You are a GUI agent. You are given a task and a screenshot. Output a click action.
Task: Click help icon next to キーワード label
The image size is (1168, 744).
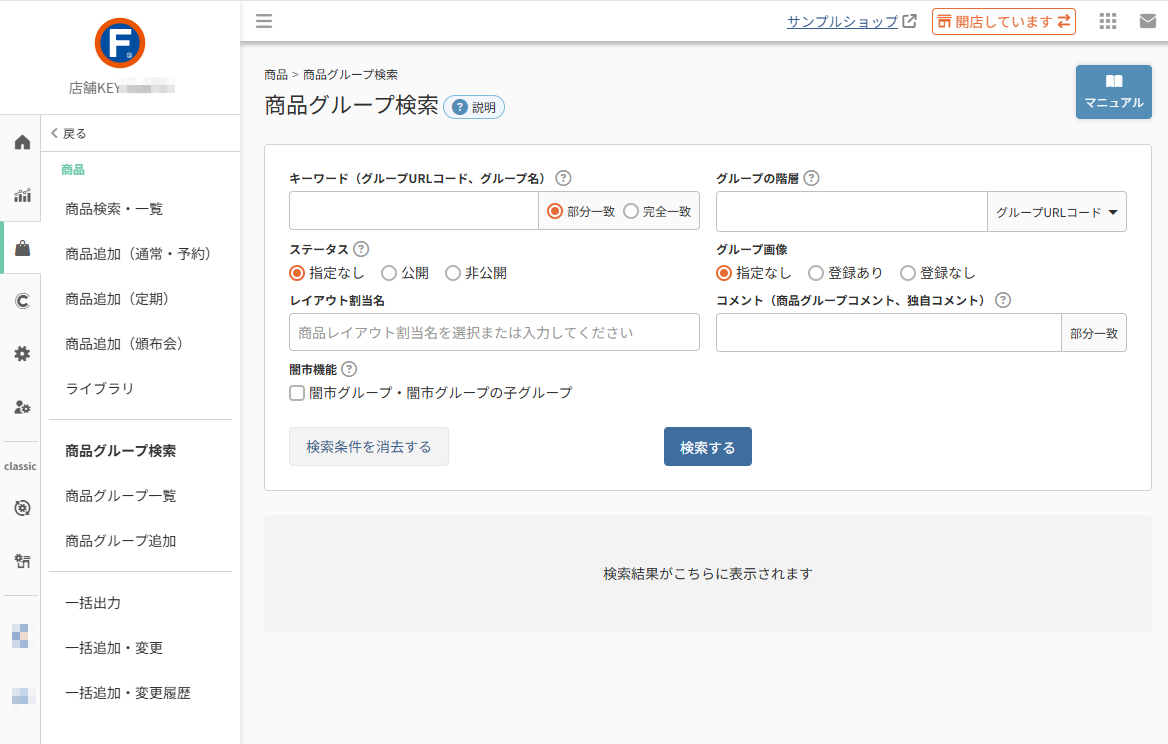point(564,178)
